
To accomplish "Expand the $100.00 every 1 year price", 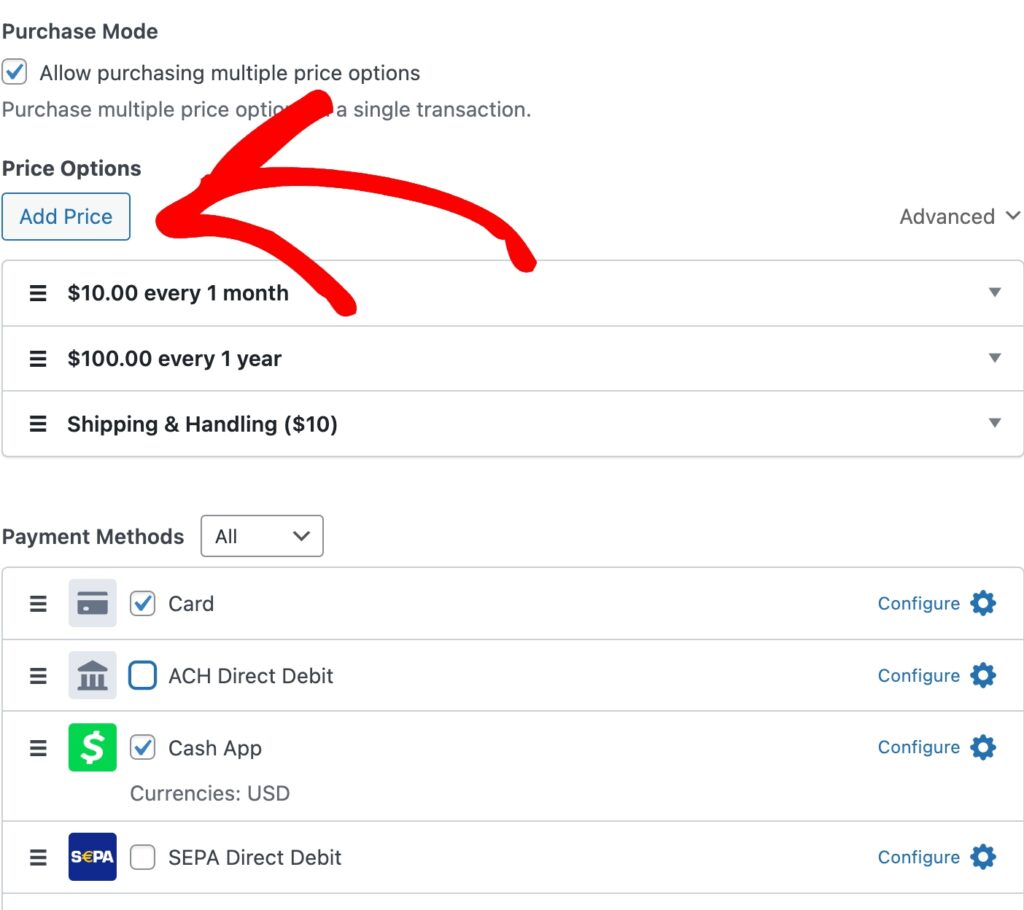I will coord(994,358).
